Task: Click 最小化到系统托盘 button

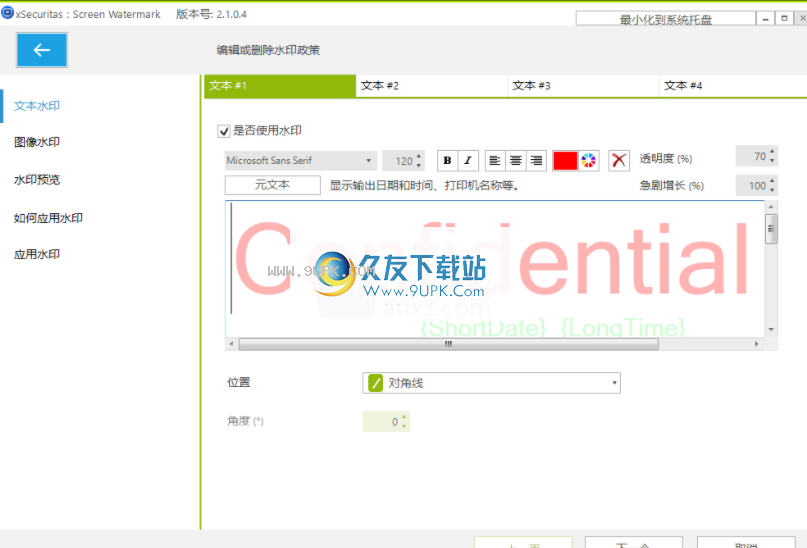Action: pos(665,20)
